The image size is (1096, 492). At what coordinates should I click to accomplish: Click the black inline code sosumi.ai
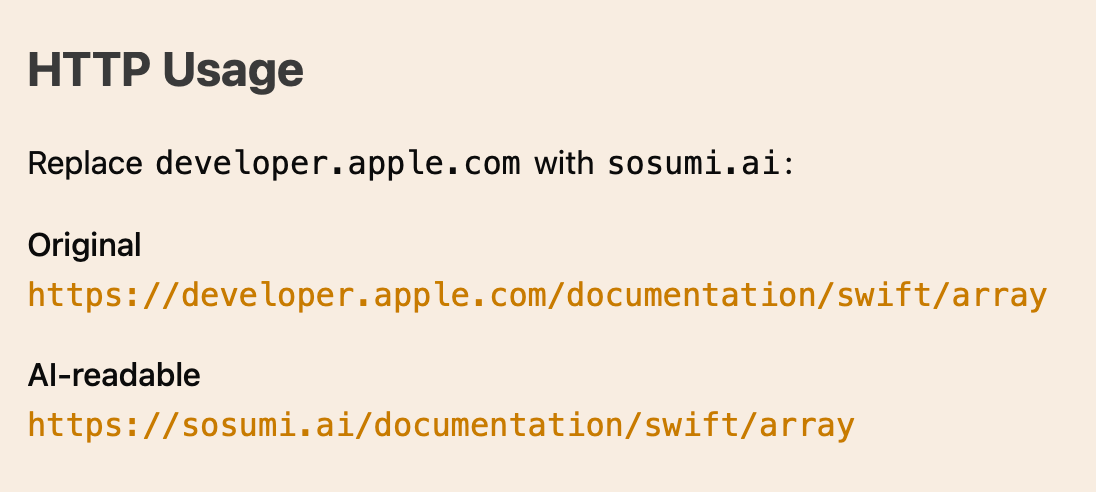click(693, 164)
